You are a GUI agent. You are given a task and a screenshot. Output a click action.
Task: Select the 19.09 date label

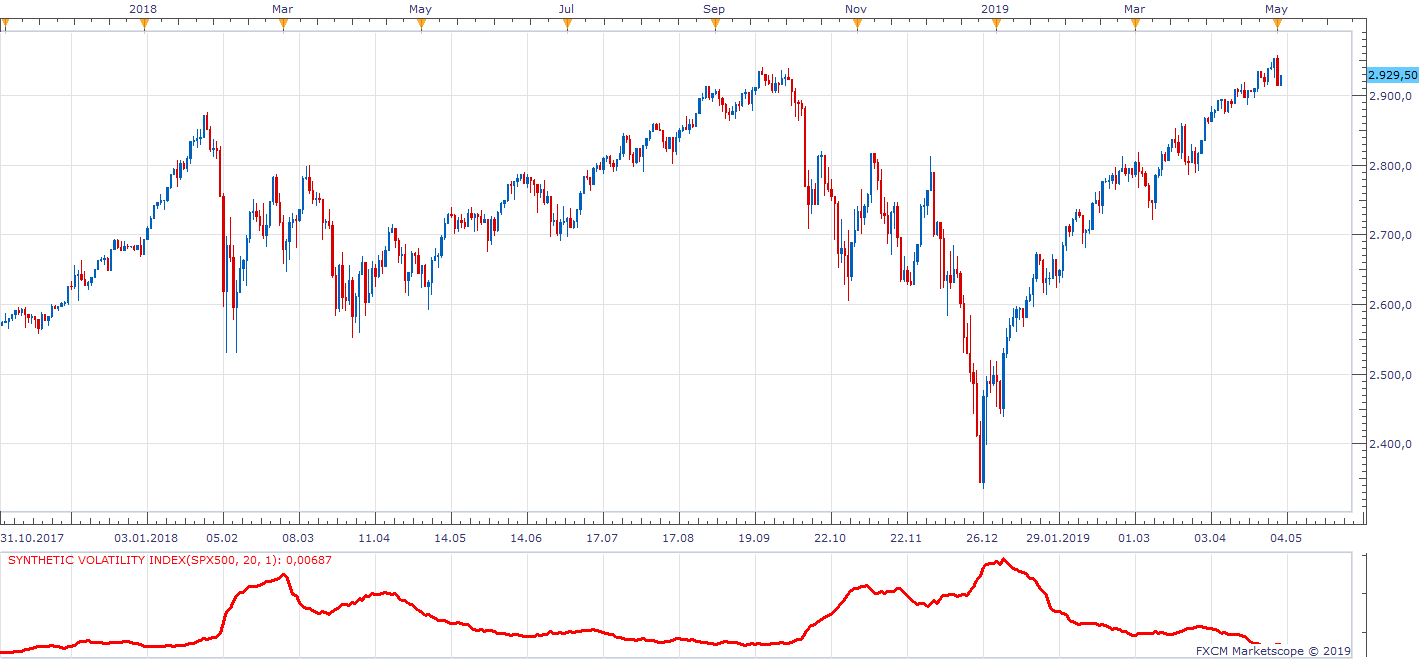pos(754,538)
